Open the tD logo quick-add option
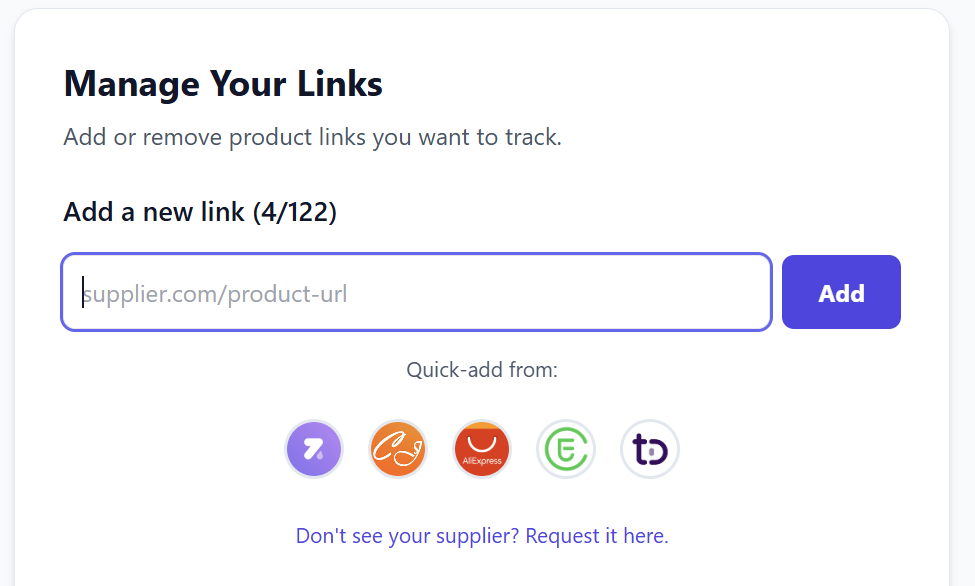The width and height of the screenshot is (975, 586). coord(650,449)
